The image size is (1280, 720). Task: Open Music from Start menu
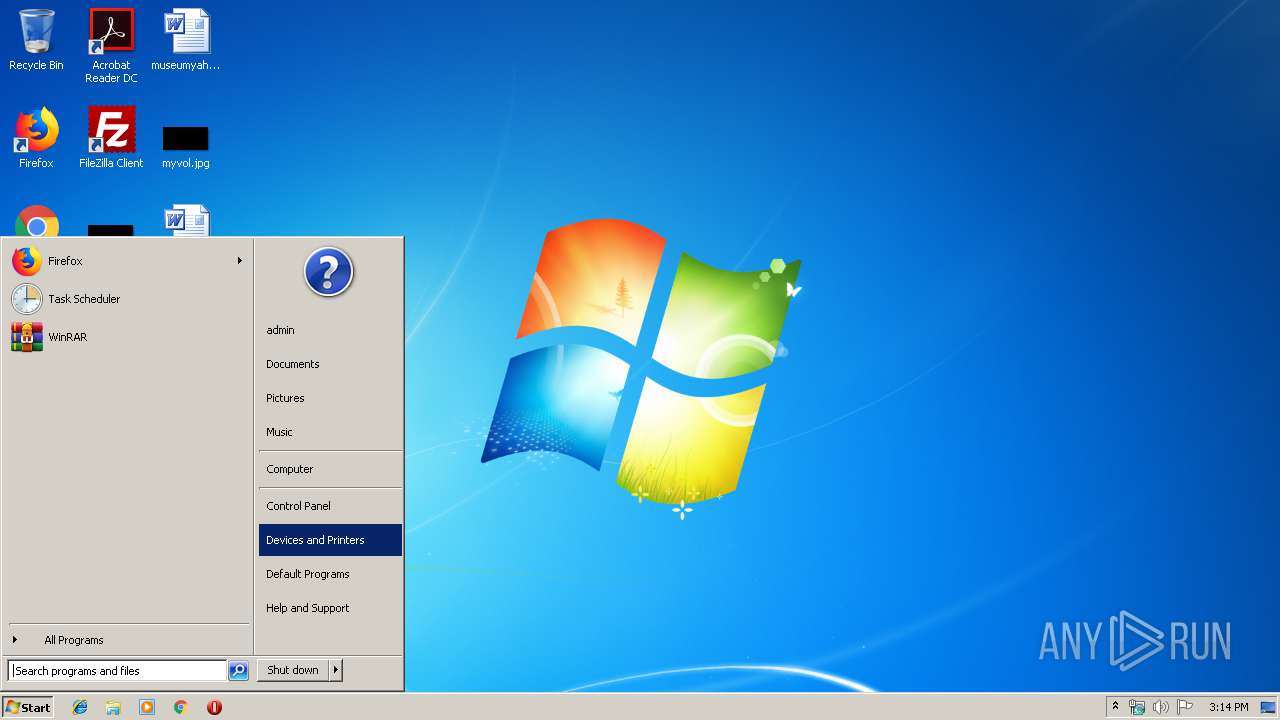click(330, 432)
